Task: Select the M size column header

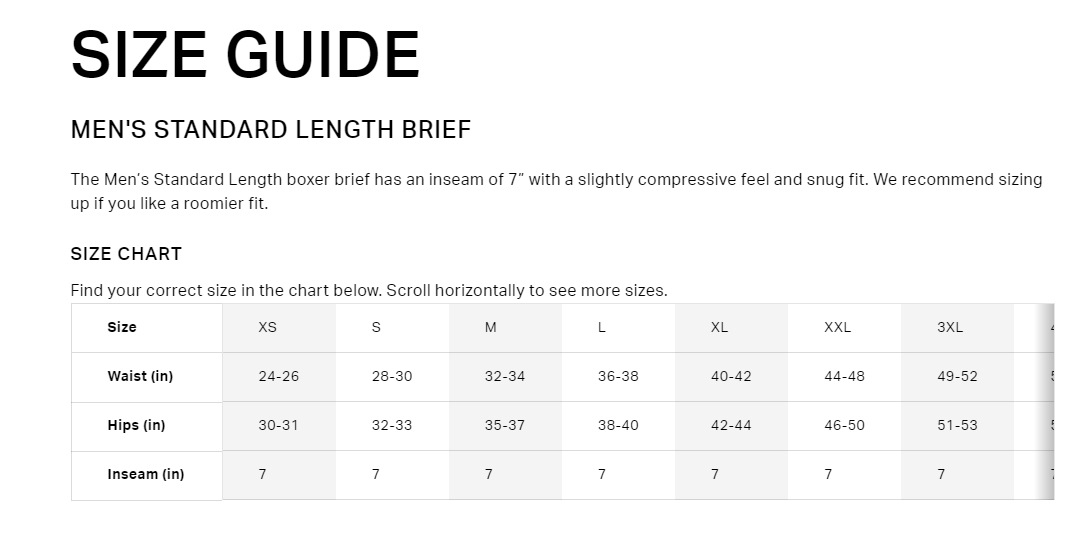Action: coord(490,328)
